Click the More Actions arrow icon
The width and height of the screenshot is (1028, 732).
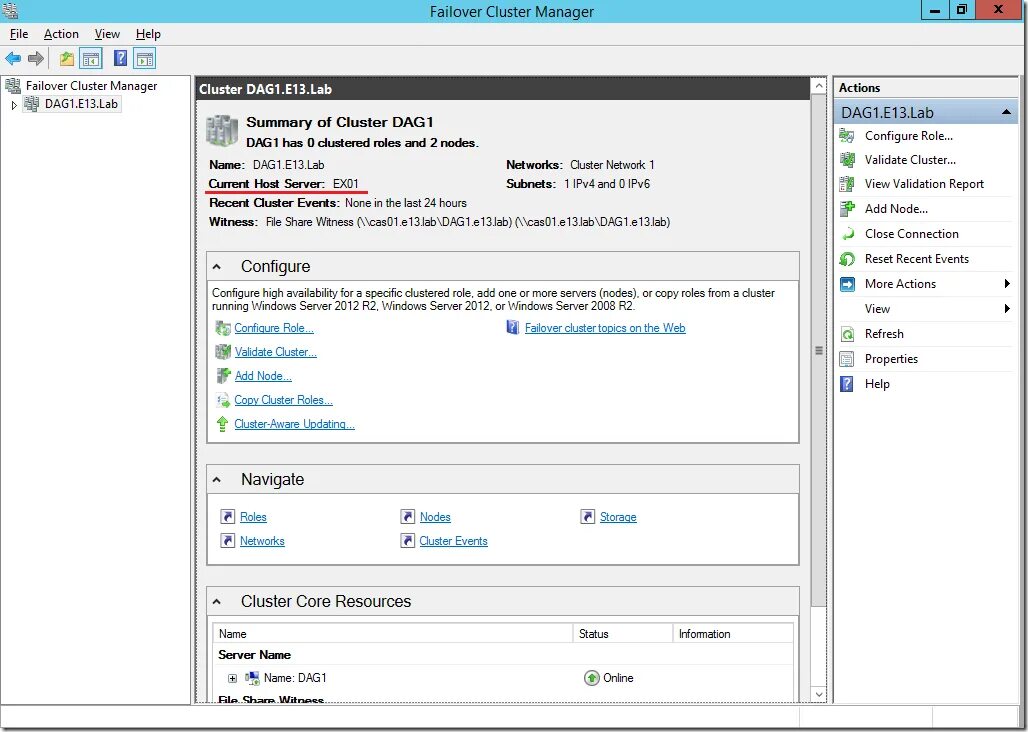(x=847, y=284)
